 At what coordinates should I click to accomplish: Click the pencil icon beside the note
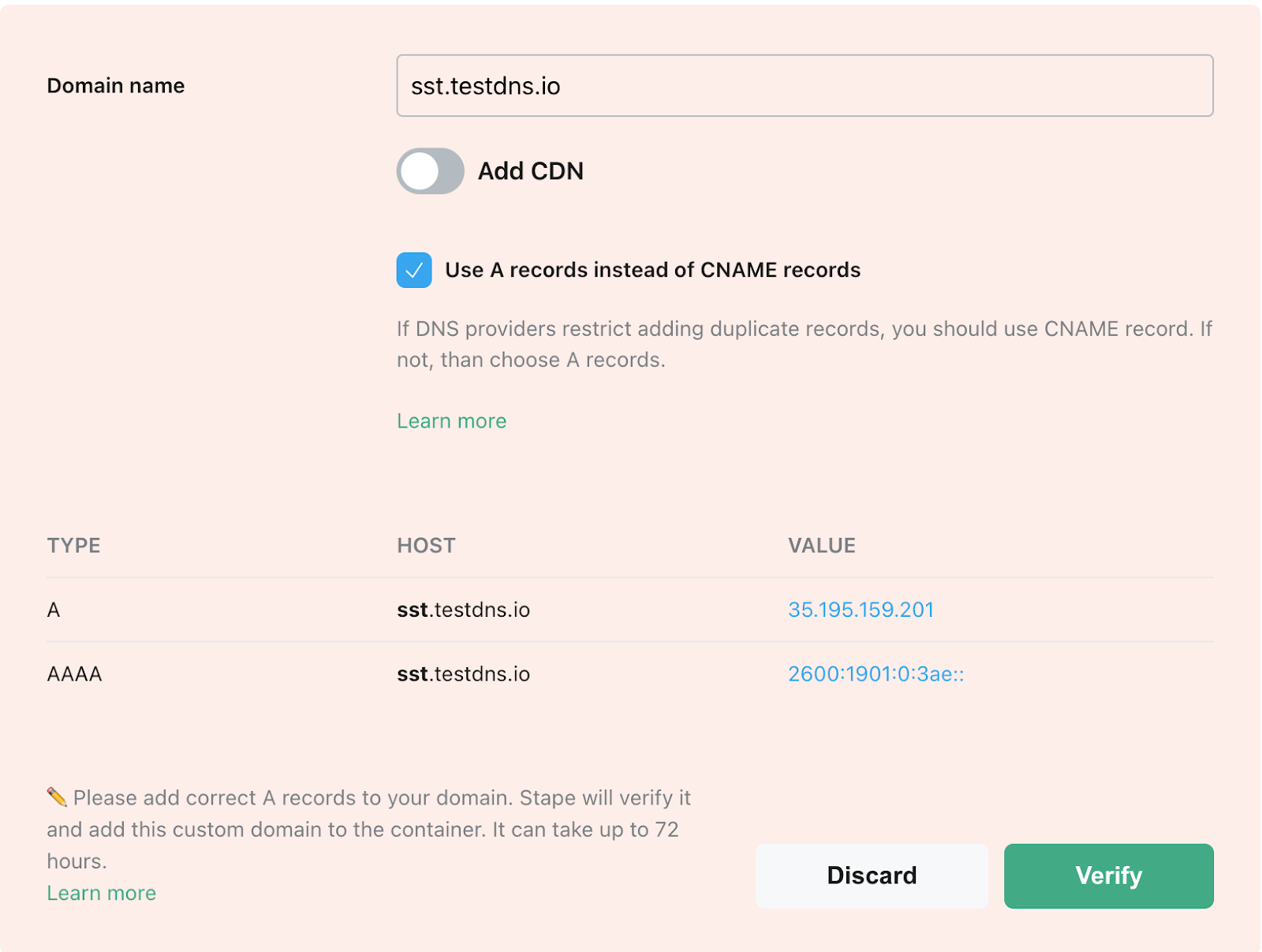coord(57,797)
